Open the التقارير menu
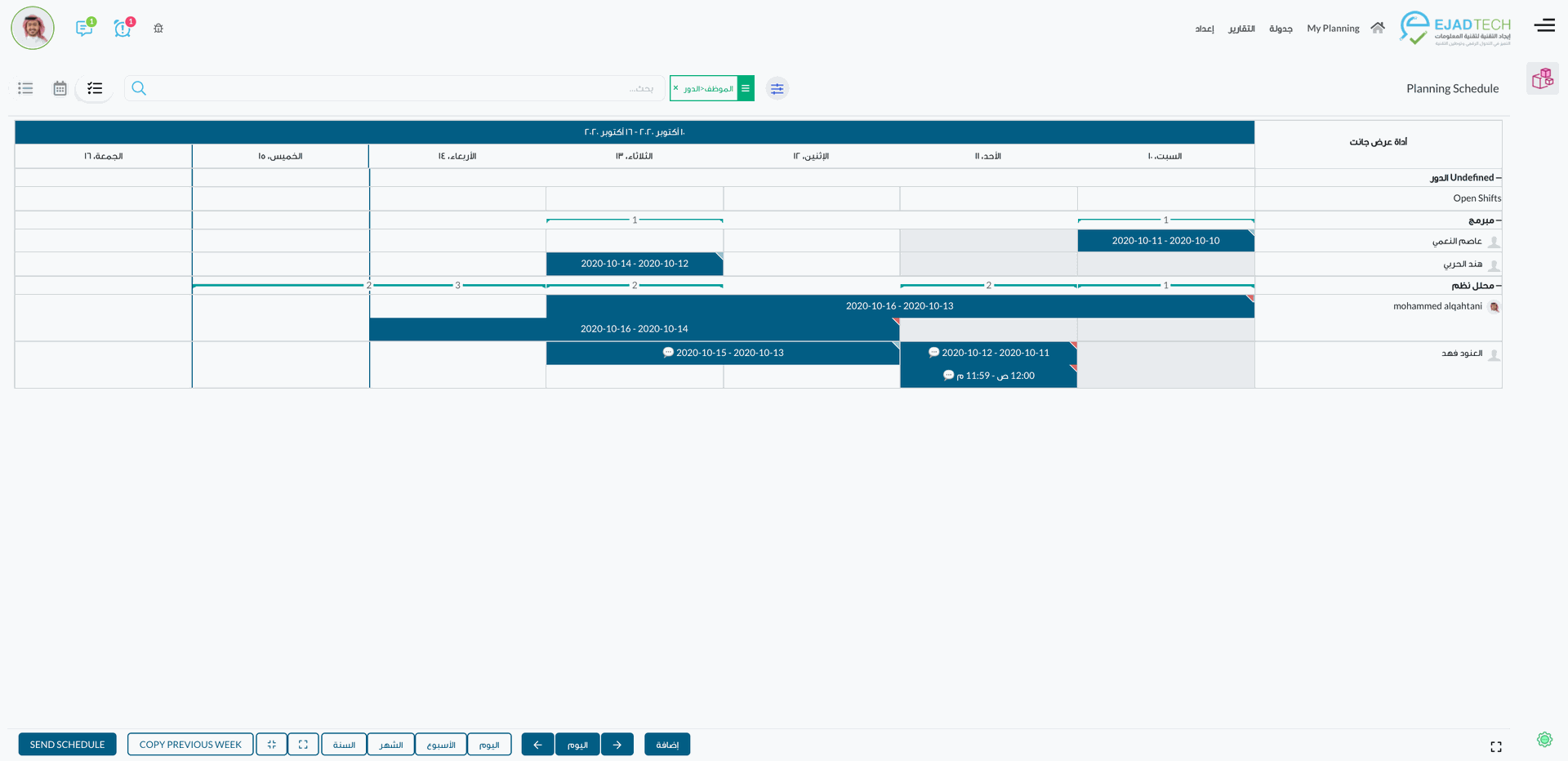Screen dimensions: 1568x761 click(x=1241, y=29)
